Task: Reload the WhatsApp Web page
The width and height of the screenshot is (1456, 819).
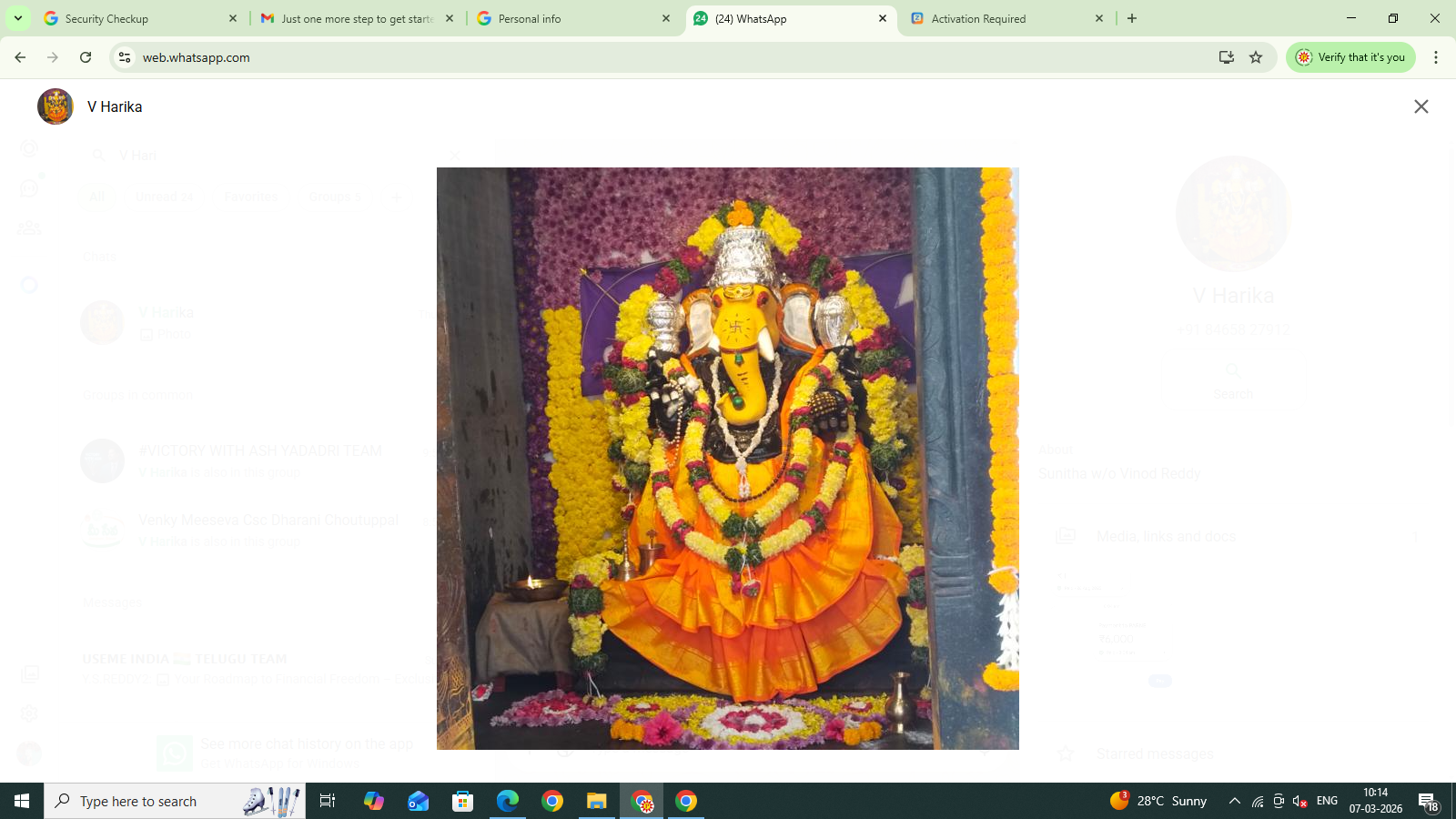Action: [86, 57]
